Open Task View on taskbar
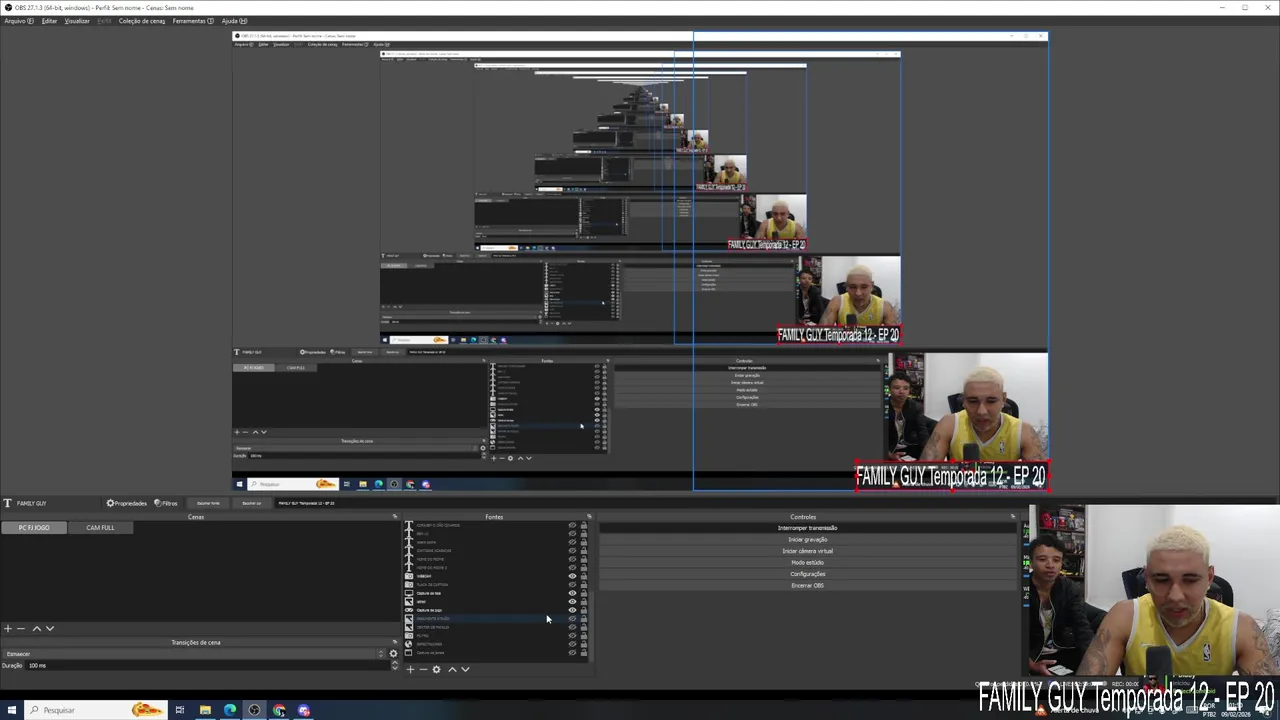 point(180,710)
